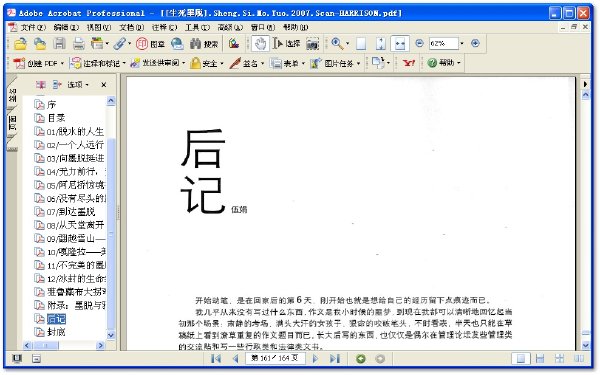Toggle continuous facing layout button
The image size is (600, 375).
(x=559, y=359)
